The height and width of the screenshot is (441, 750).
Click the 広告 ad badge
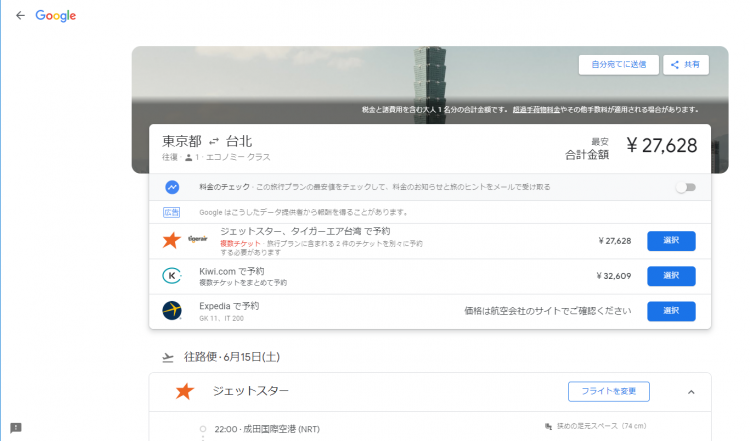pos(171,212)
